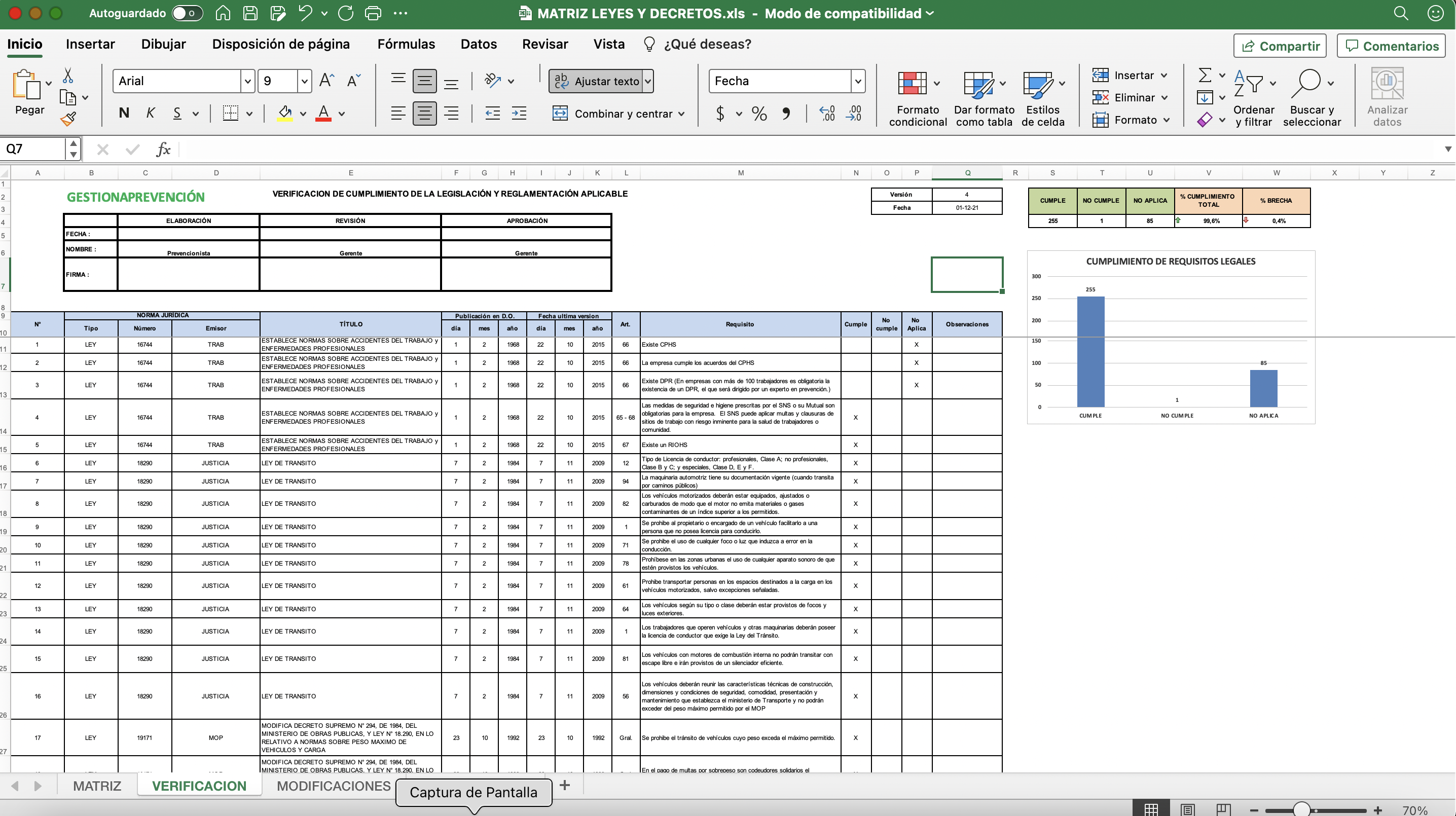Click Buscar y seleccionar button
Screen dimensions: 1456x816
[1312, 97]
